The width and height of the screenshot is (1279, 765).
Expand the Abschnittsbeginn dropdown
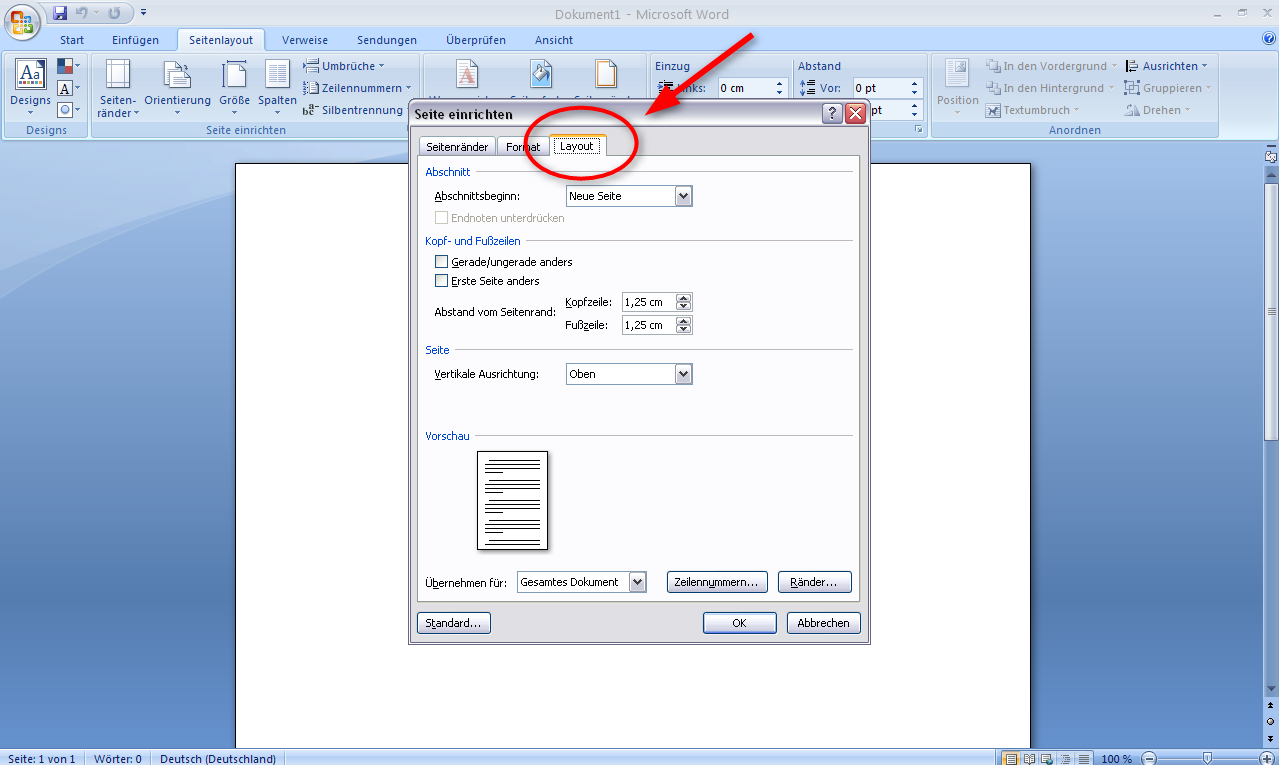point(684,196)
